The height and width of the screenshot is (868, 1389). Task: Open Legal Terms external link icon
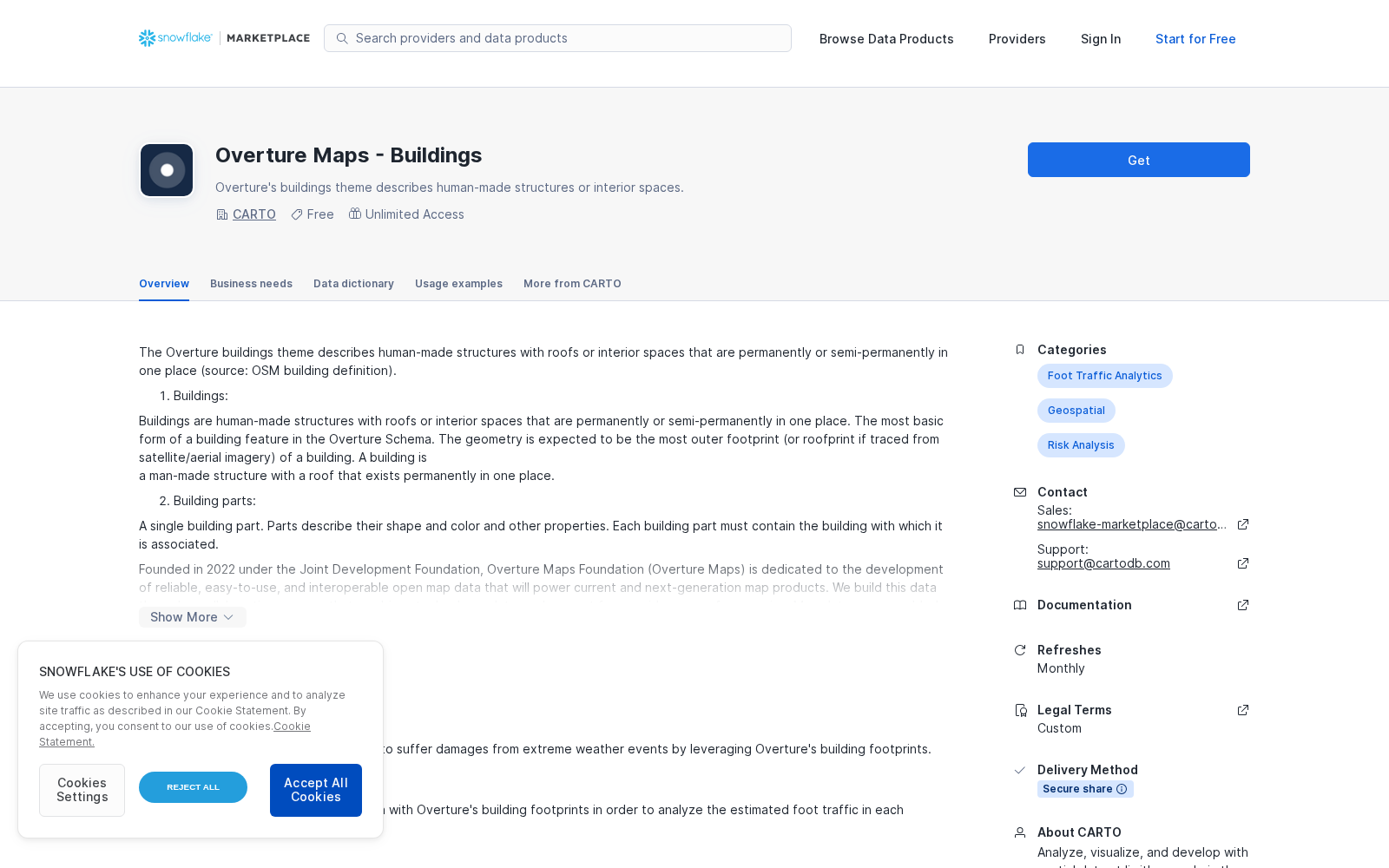(1243, 710)
